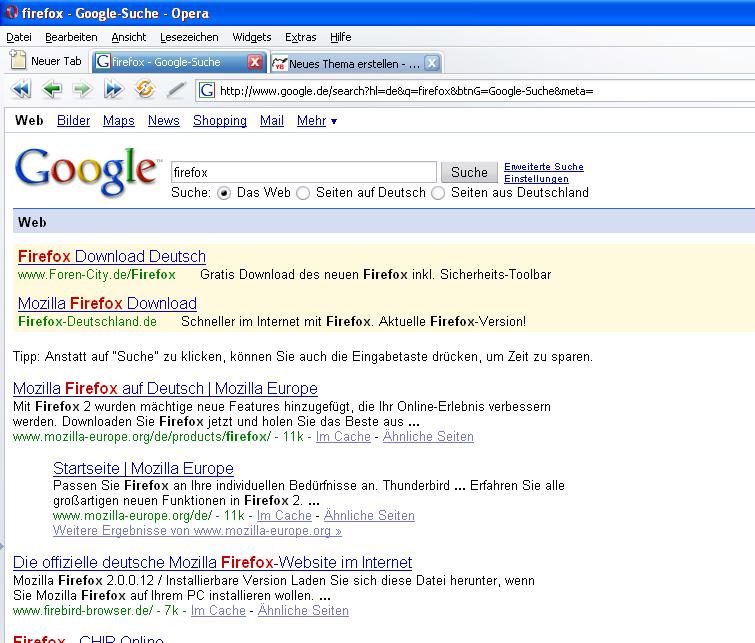
Task: Open the Ansicht menu
Action: click(x=129, y=37)
